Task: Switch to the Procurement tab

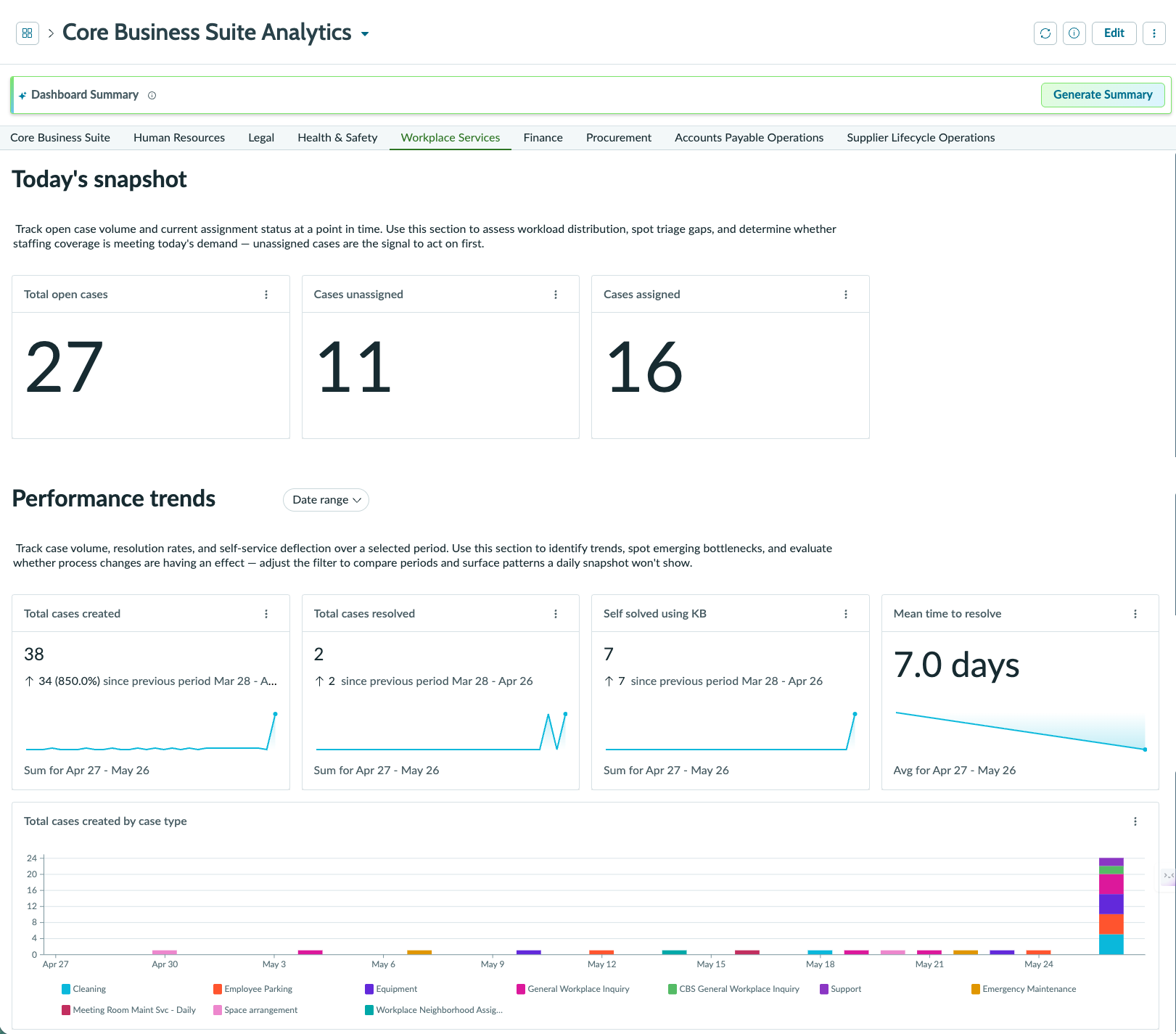Action: (x=619, y=138)
